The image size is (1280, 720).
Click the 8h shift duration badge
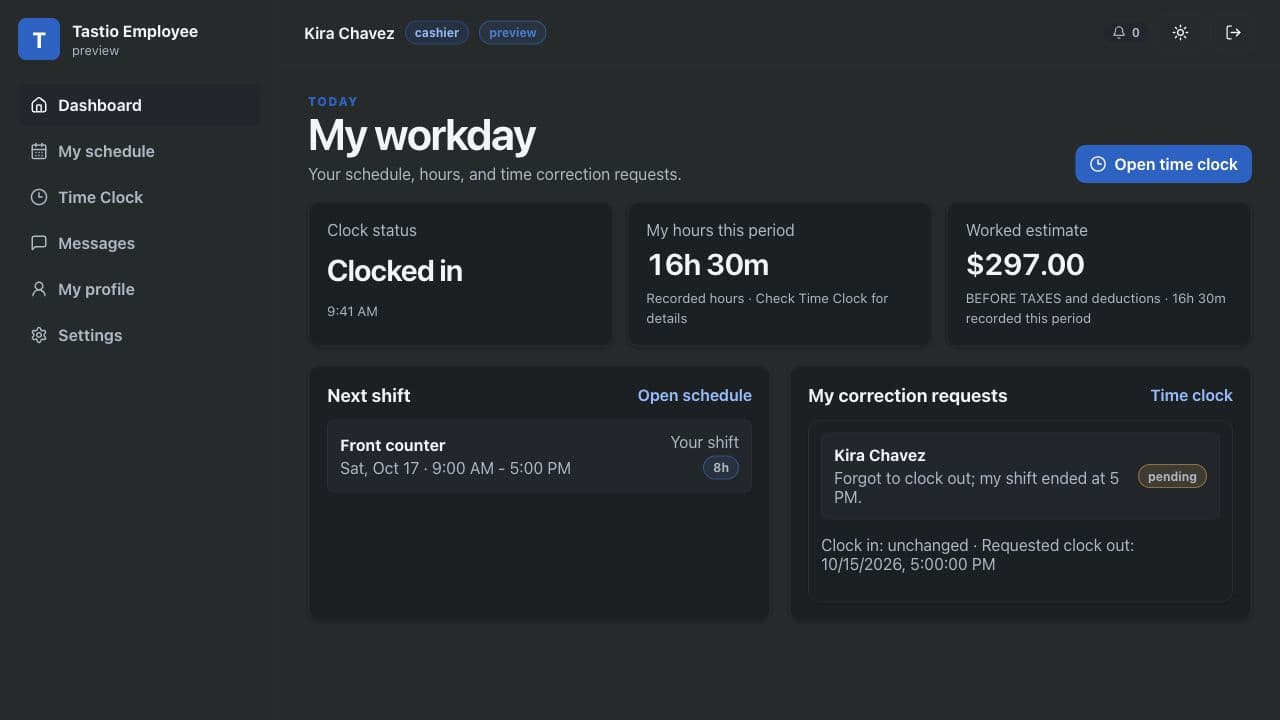pos(721,467)
